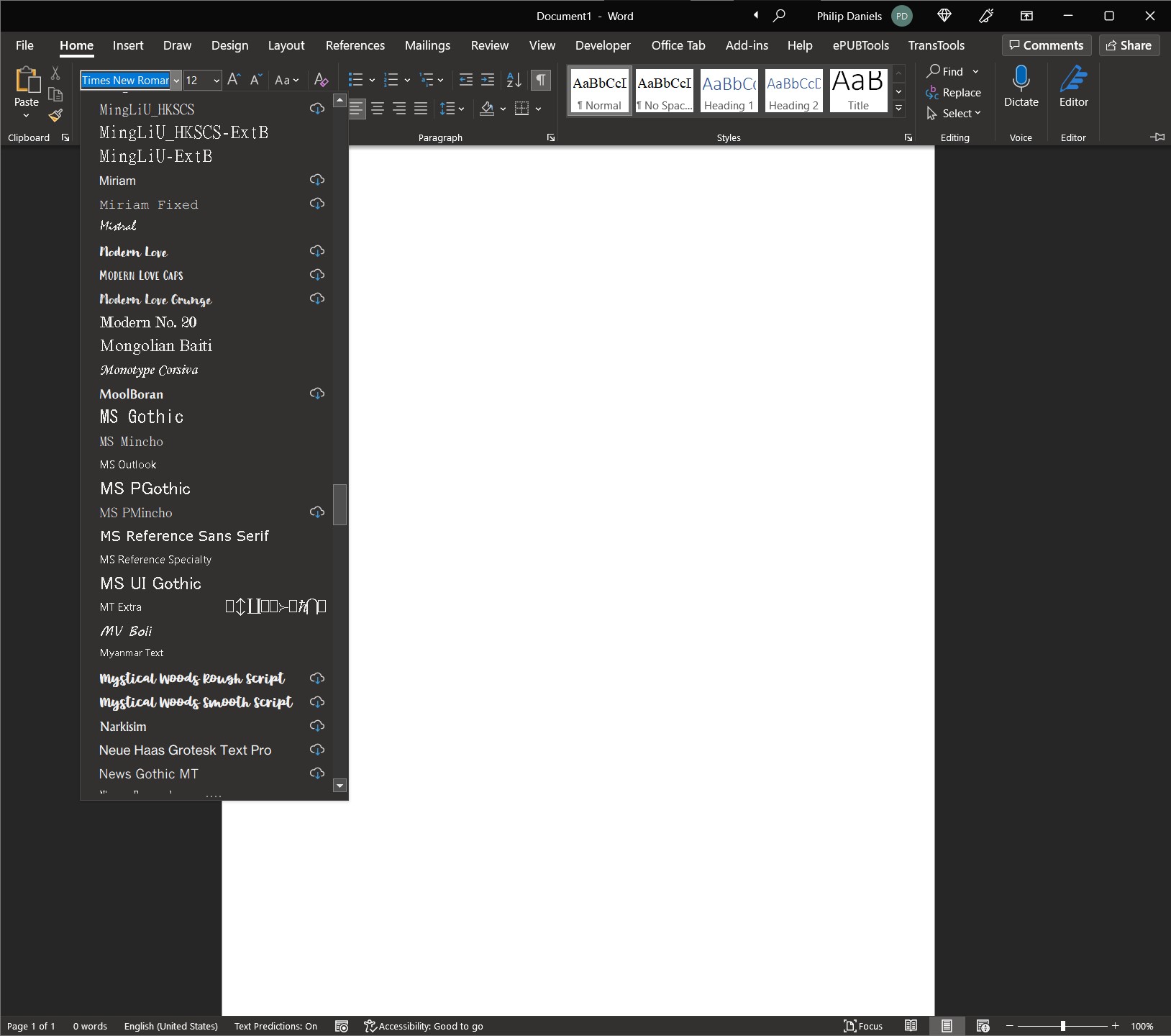The image size is (1171, 1036).
Task: Click the Sort paragraphs A-Z icon
Action: coord(514,80)
